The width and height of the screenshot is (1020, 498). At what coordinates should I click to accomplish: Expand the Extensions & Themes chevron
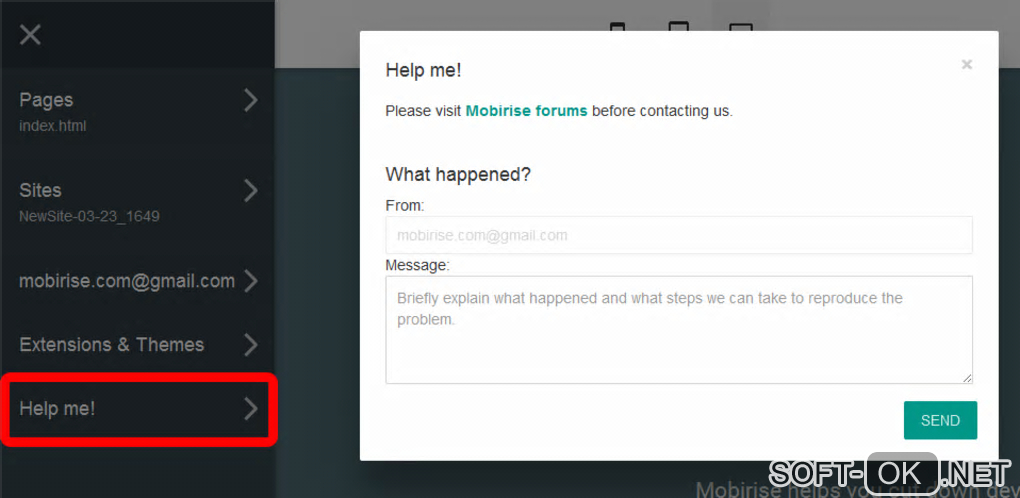(x=251, y=345)
